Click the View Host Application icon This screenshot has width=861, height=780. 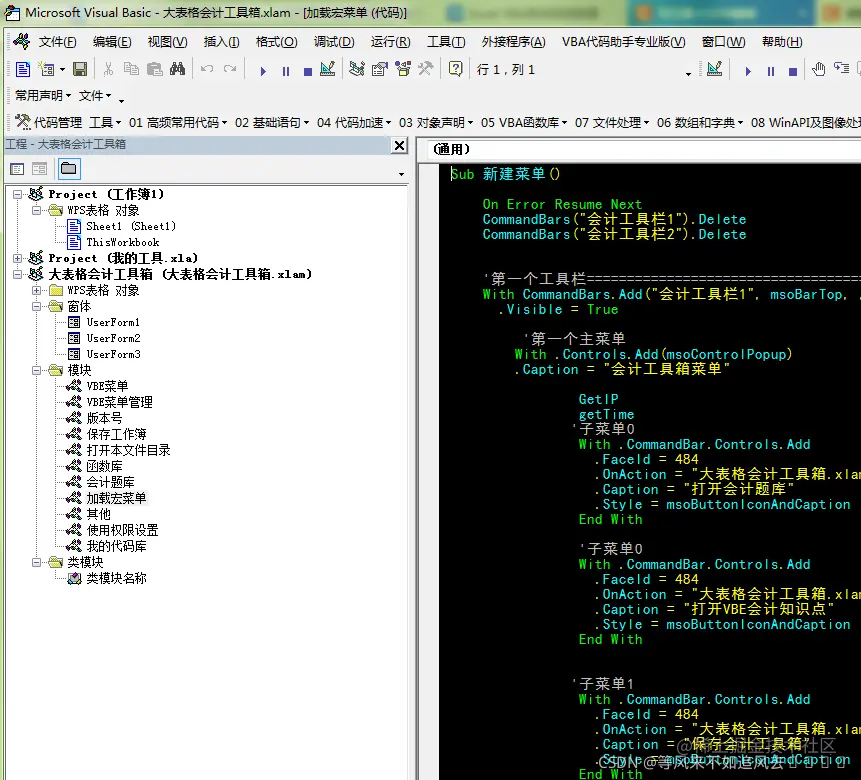click(23, 69)
